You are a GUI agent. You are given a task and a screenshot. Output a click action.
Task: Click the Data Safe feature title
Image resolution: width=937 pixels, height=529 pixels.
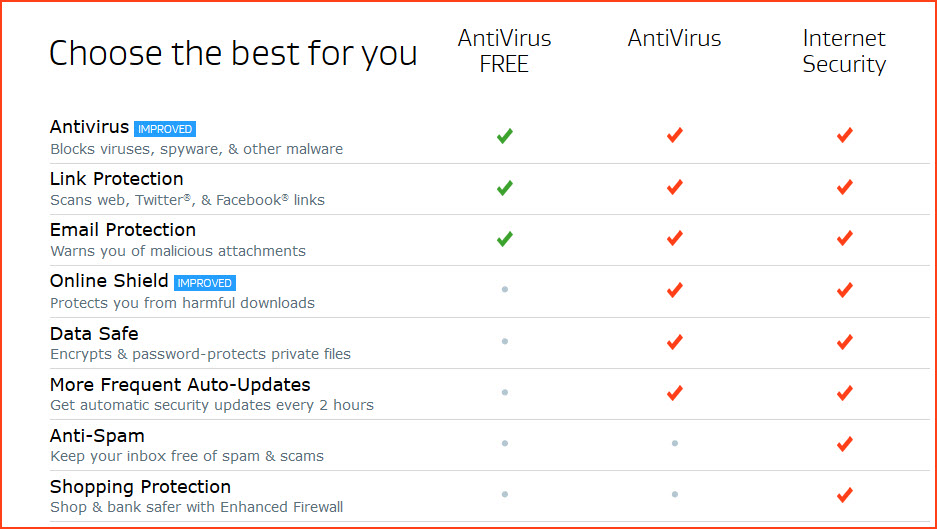pos(94,333)
